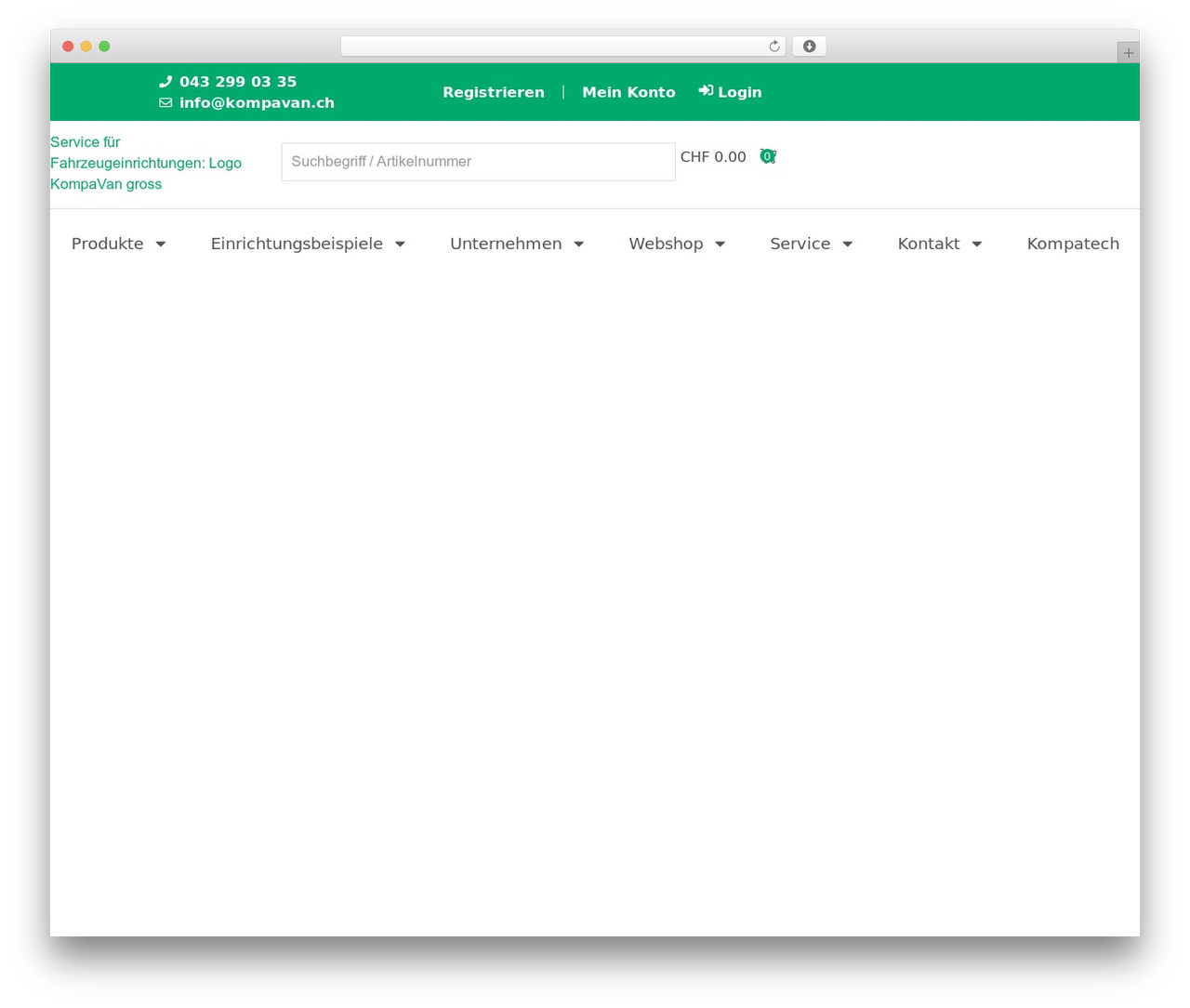Expand the Einrichtungsbeispiele dropdown arrow
The height and width of the screenshot is (1008, 1190).
400,245
